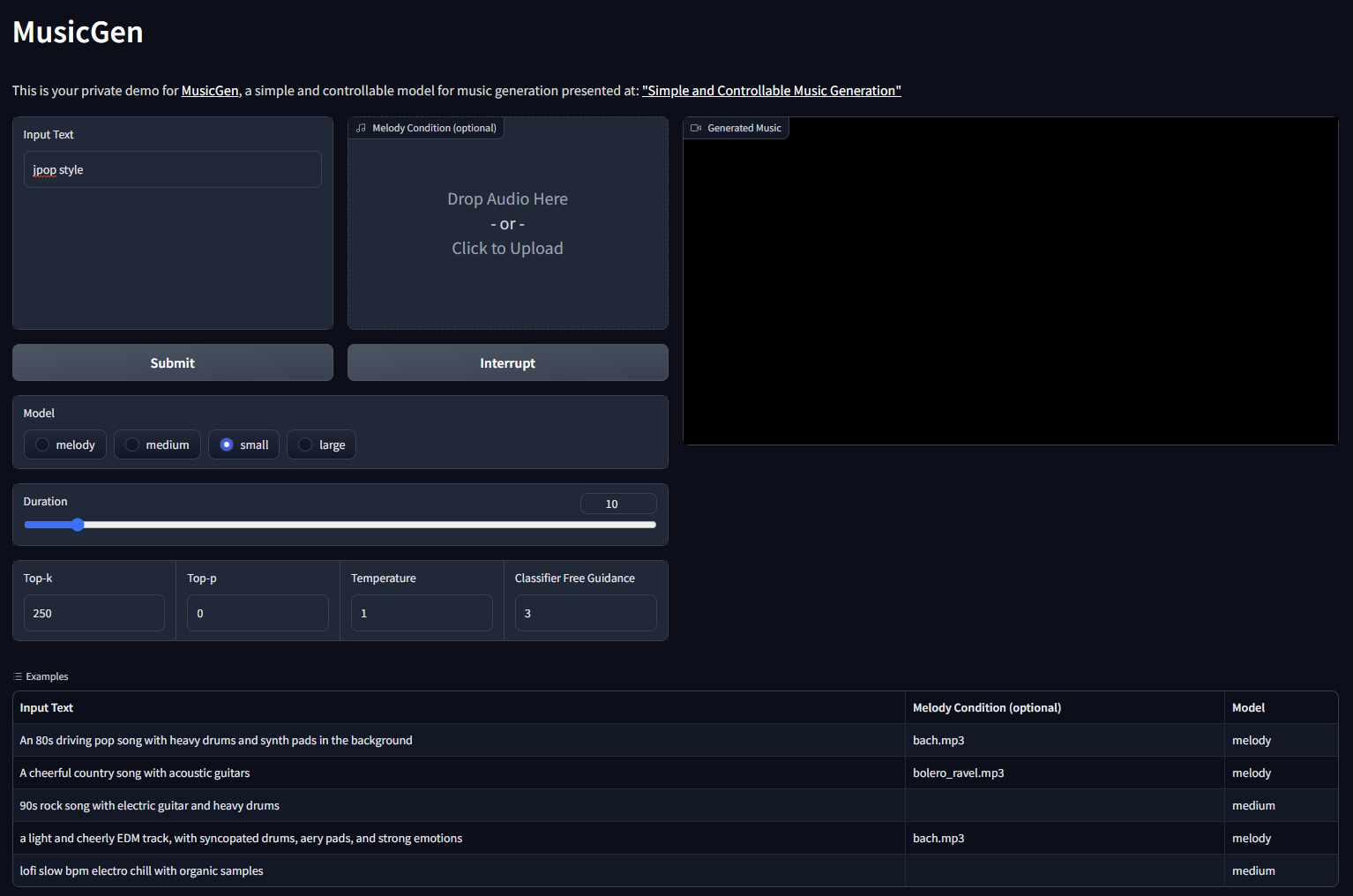Click the list icon beside Examples
Screen dimensions: 1353x896
[x=17, y=676]
